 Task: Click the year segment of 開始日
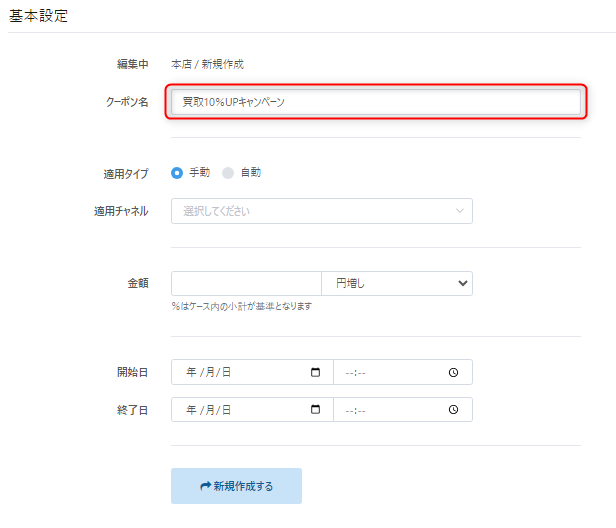[191, 372]
